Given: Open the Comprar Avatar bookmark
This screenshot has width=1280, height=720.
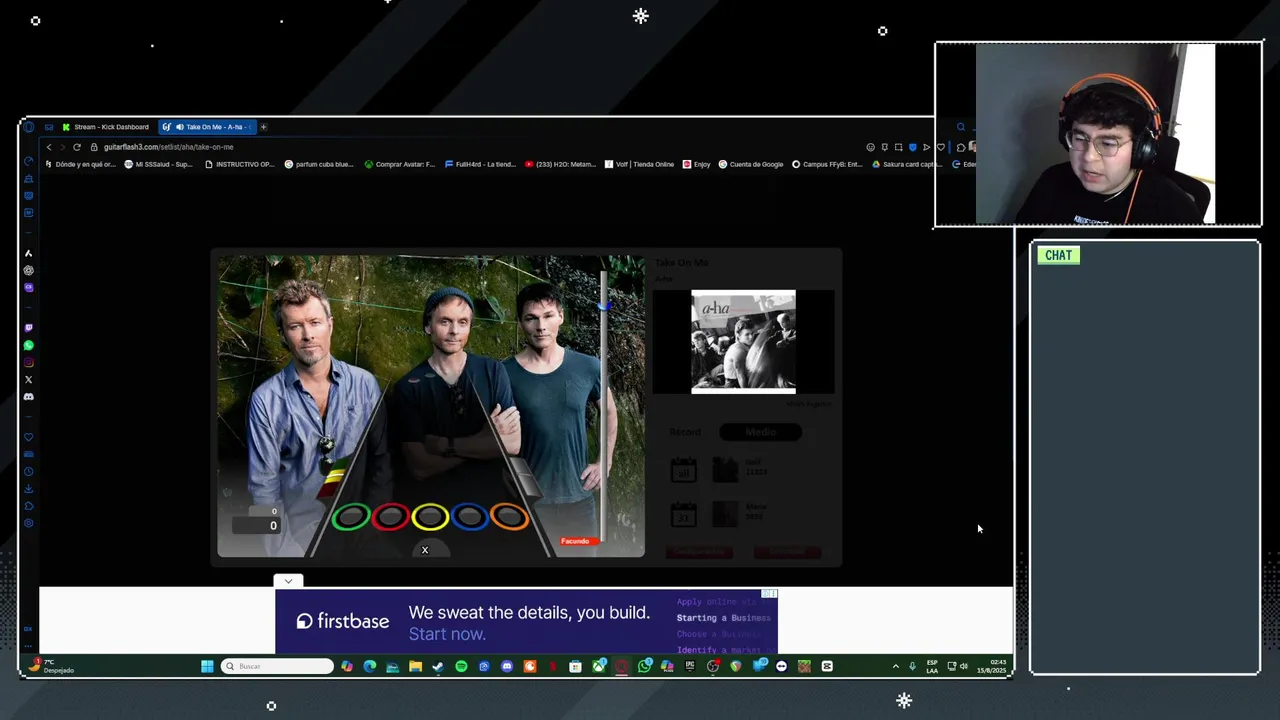Looking at the screenshot, I should 400,164.
